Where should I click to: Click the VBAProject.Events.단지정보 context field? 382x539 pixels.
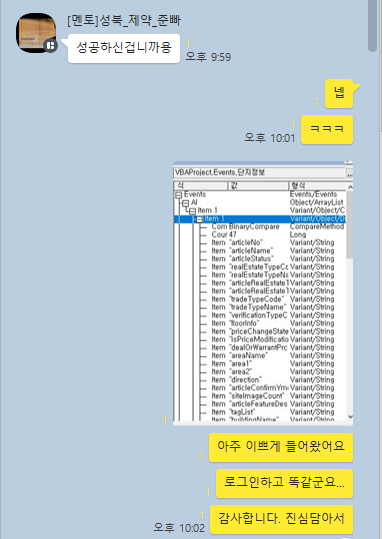259,173
